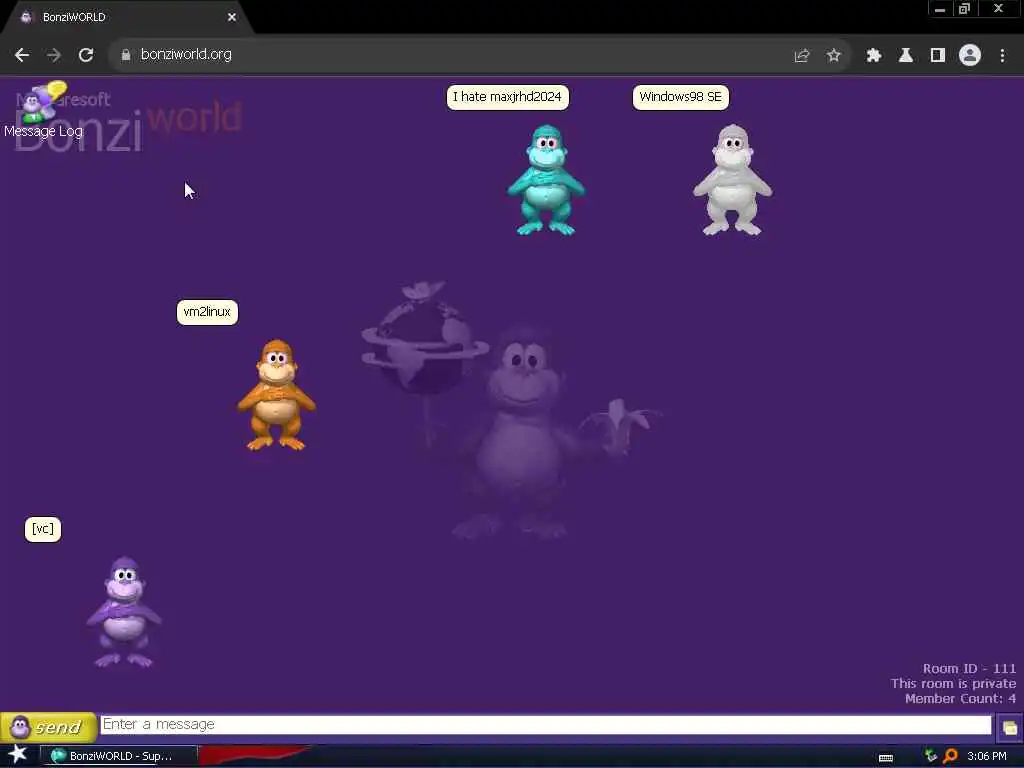Go forward in browser history

(54, 55)
